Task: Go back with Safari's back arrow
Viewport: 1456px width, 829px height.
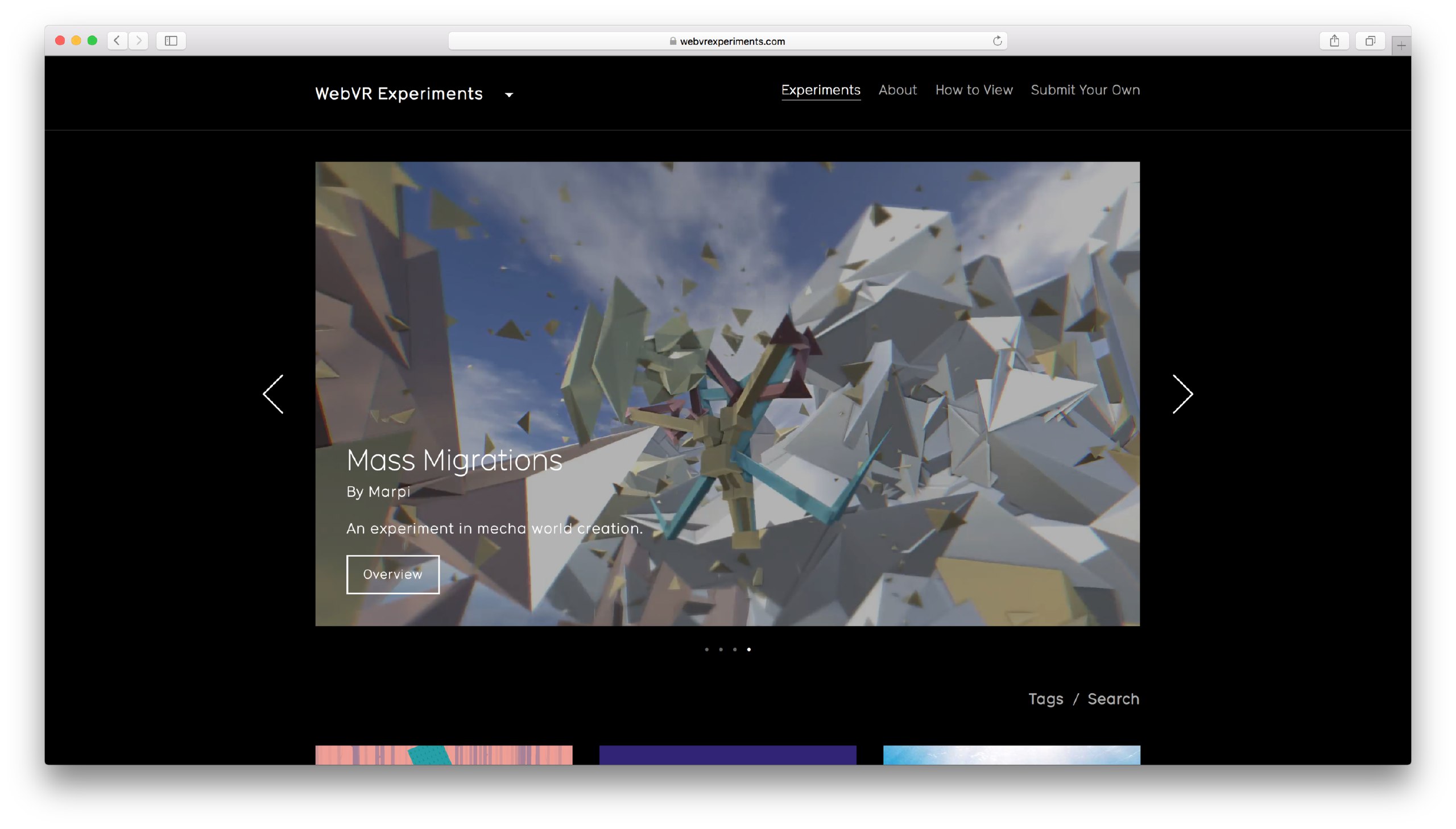Action: pos(117,40)
